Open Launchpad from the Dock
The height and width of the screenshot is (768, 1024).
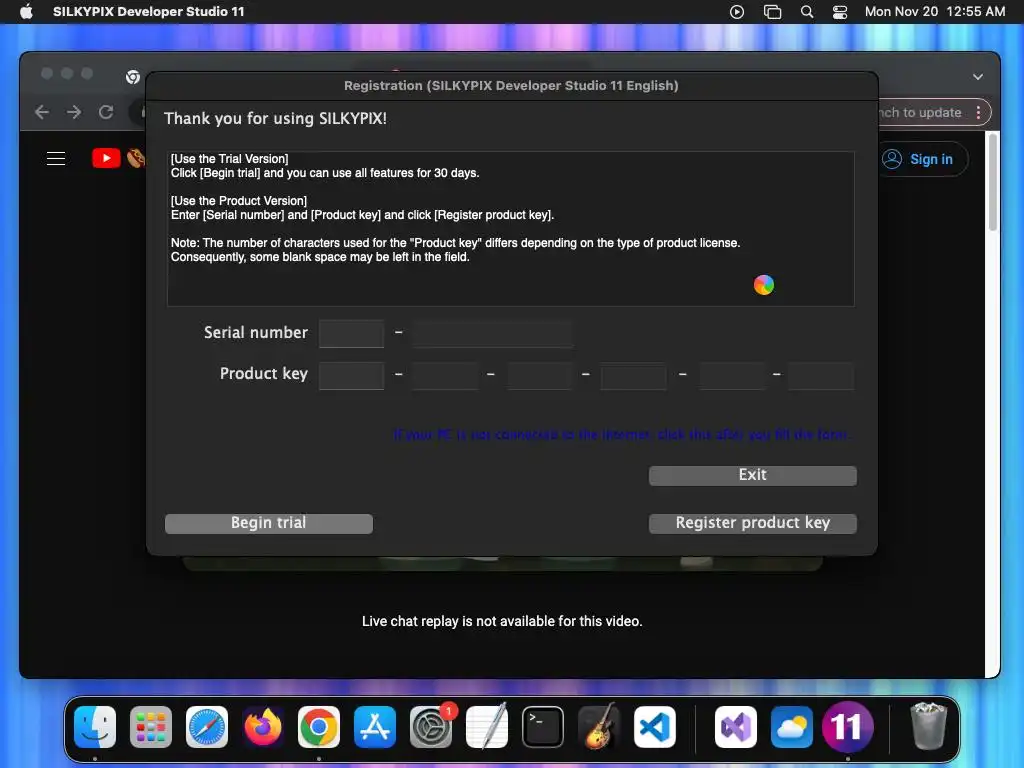(151, 727)
